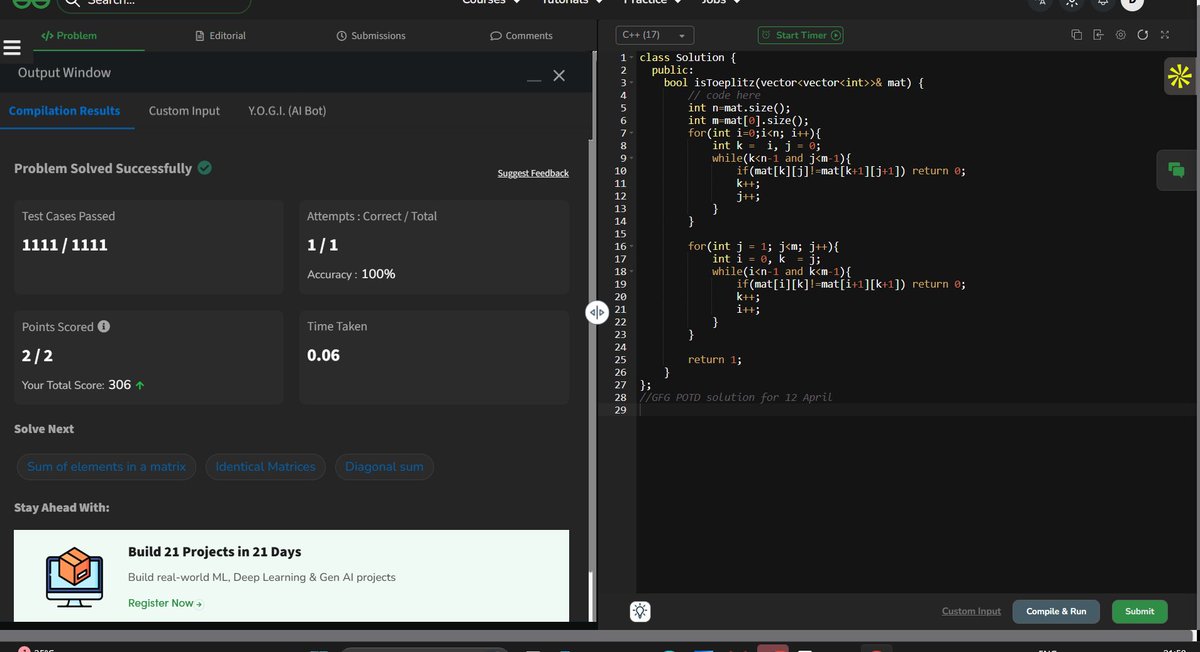The height and width of the screenshot is (652, 1200).
Task: Open the Y.O.G.I. (AI Bot) tab
Action: pos(287,111)
